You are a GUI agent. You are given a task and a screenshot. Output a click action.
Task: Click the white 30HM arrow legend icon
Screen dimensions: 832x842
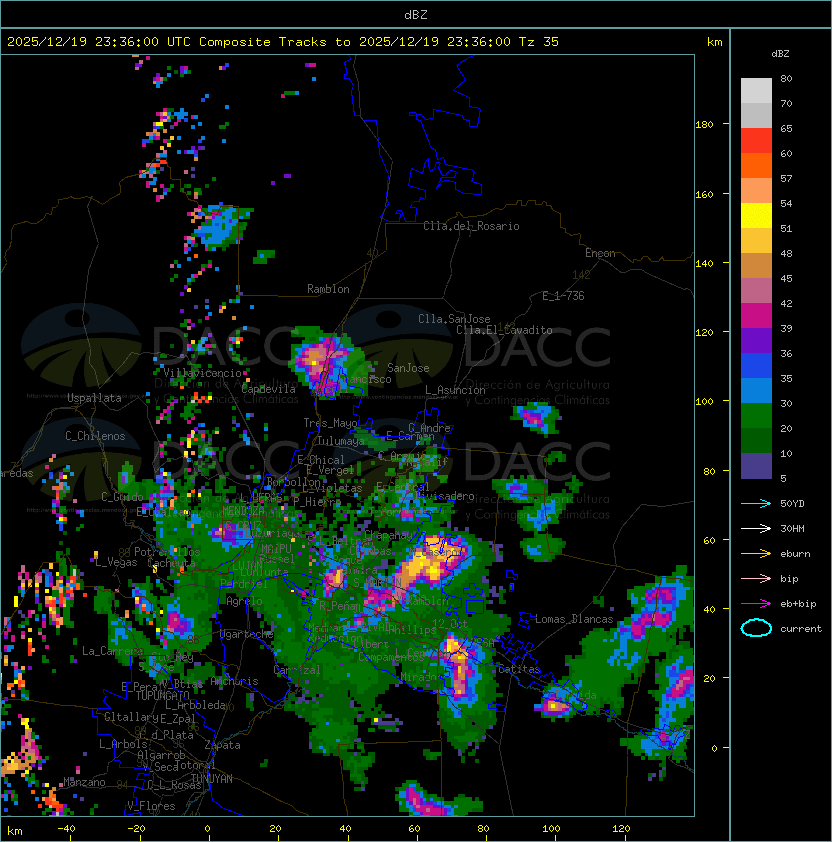756,528
